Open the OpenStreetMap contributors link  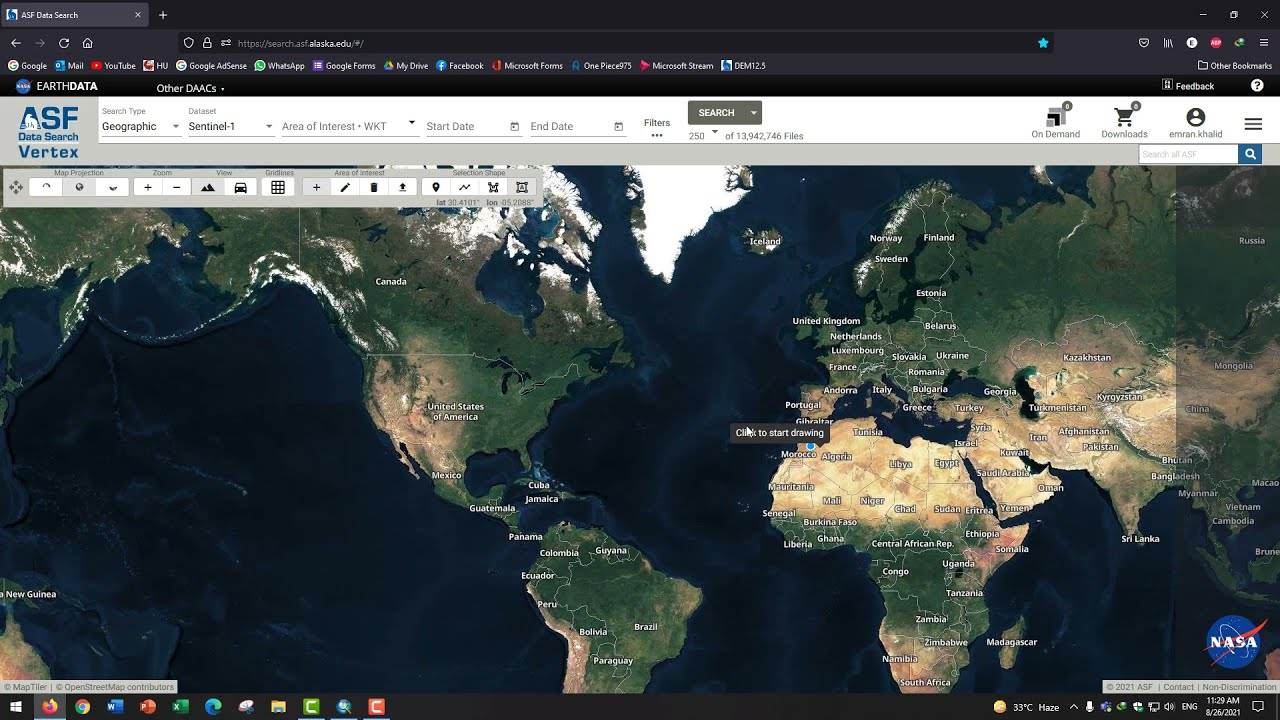coord(114,687)
